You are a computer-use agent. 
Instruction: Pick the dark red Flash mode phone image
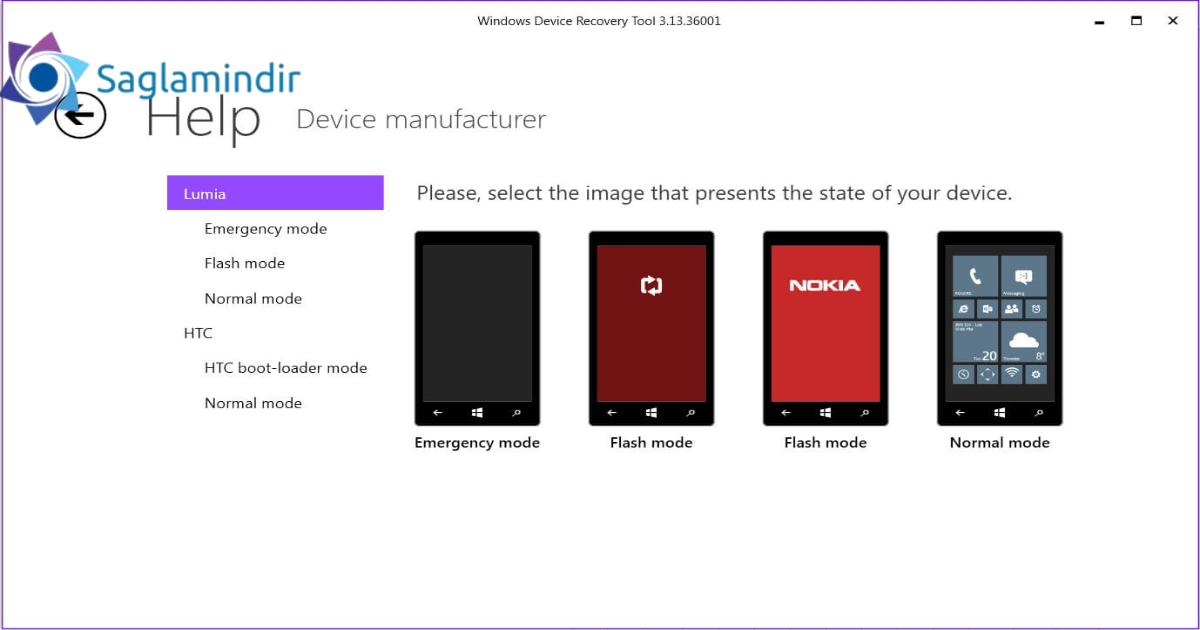tap(651, 329)
